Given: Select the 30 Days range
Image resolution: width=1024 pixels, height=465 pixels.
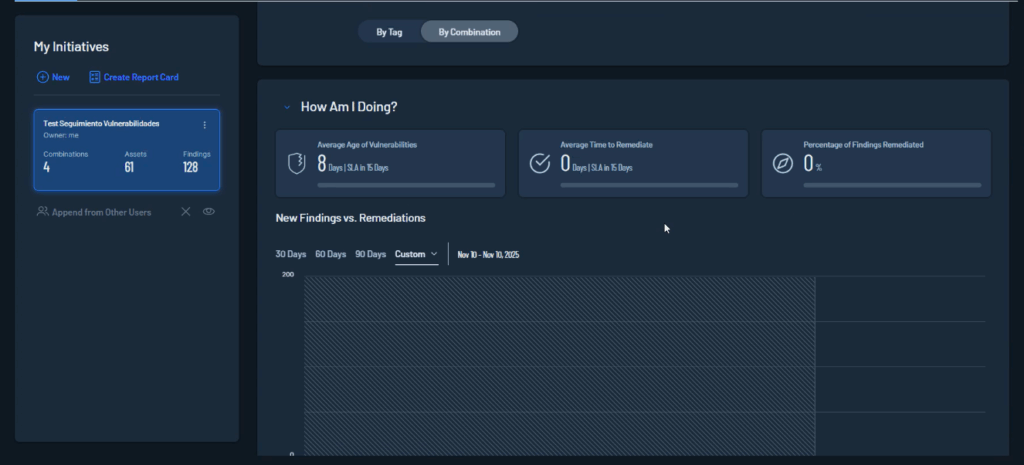Looking at the screenshot, I should point(290,254).
